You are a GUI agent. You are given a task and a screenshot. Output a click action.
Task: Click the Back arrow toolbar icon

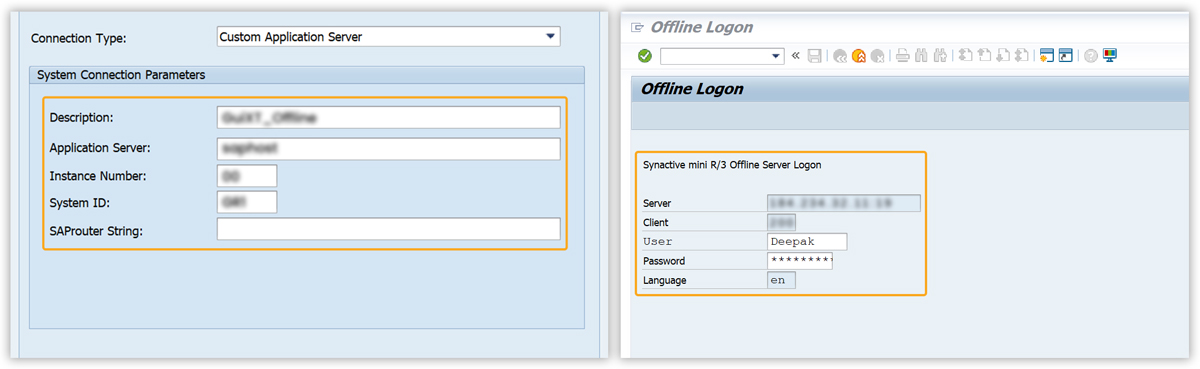[x=840, y=56]
